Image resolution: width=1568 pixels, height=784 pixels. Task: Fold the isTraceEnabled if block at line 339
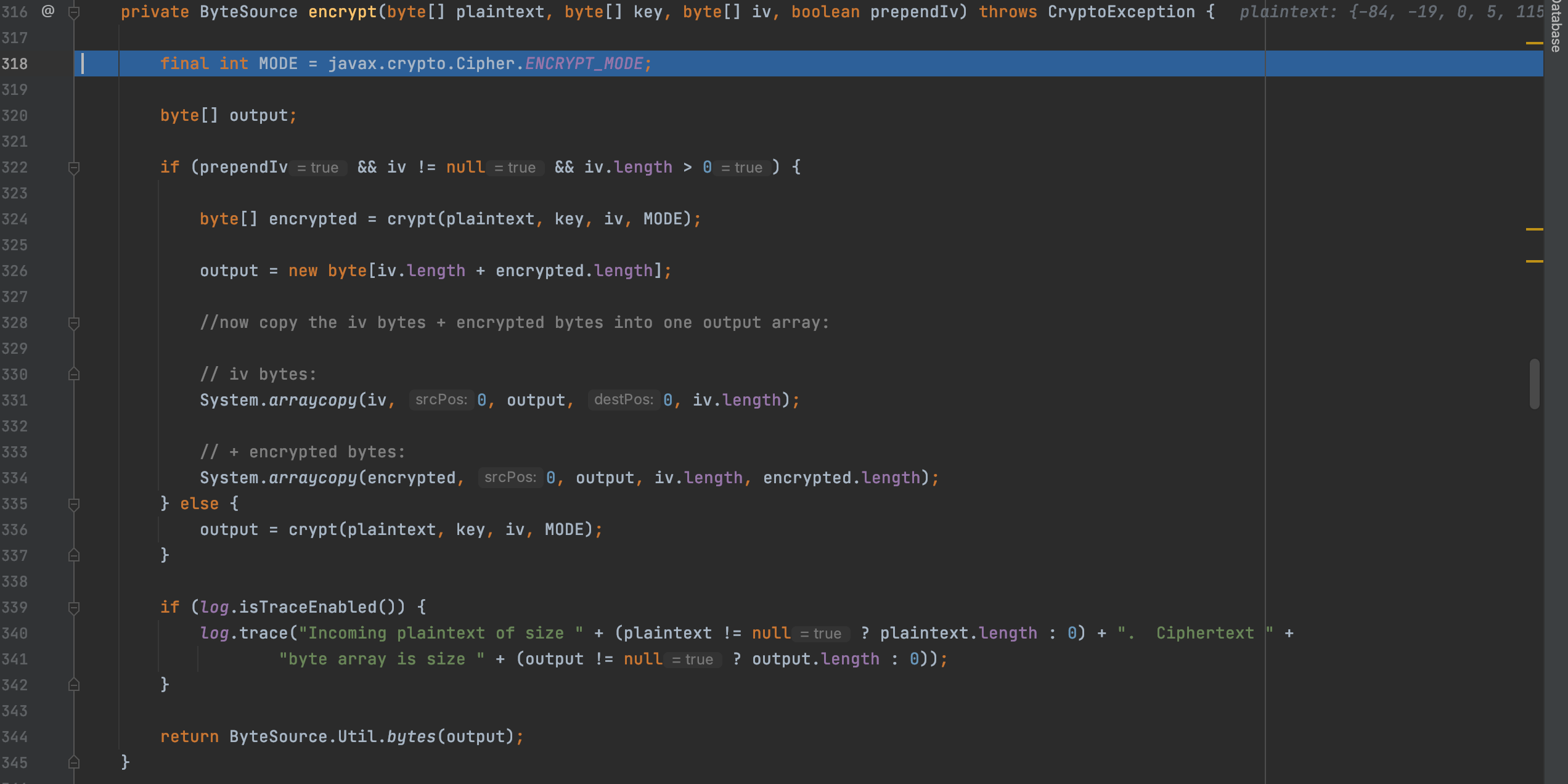73,608
